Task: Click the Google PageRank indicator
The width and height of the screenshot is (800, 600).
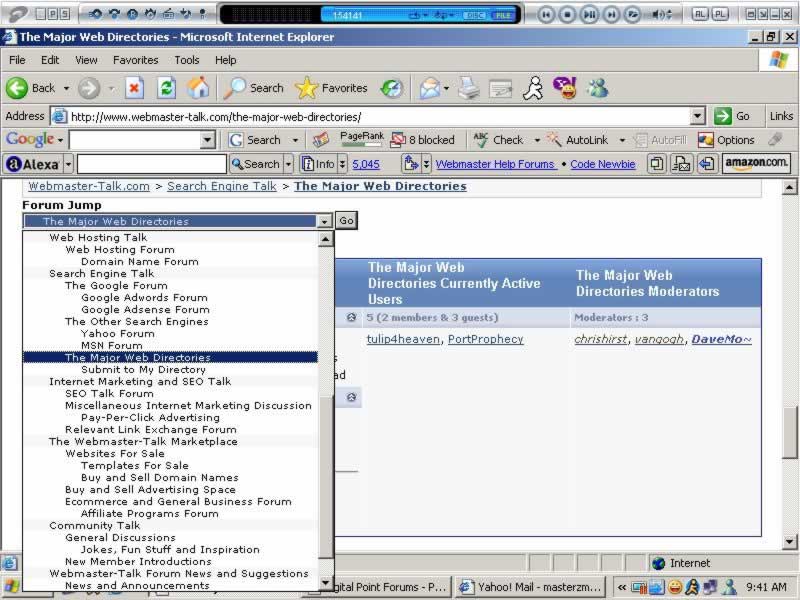Action: point(362,139)
